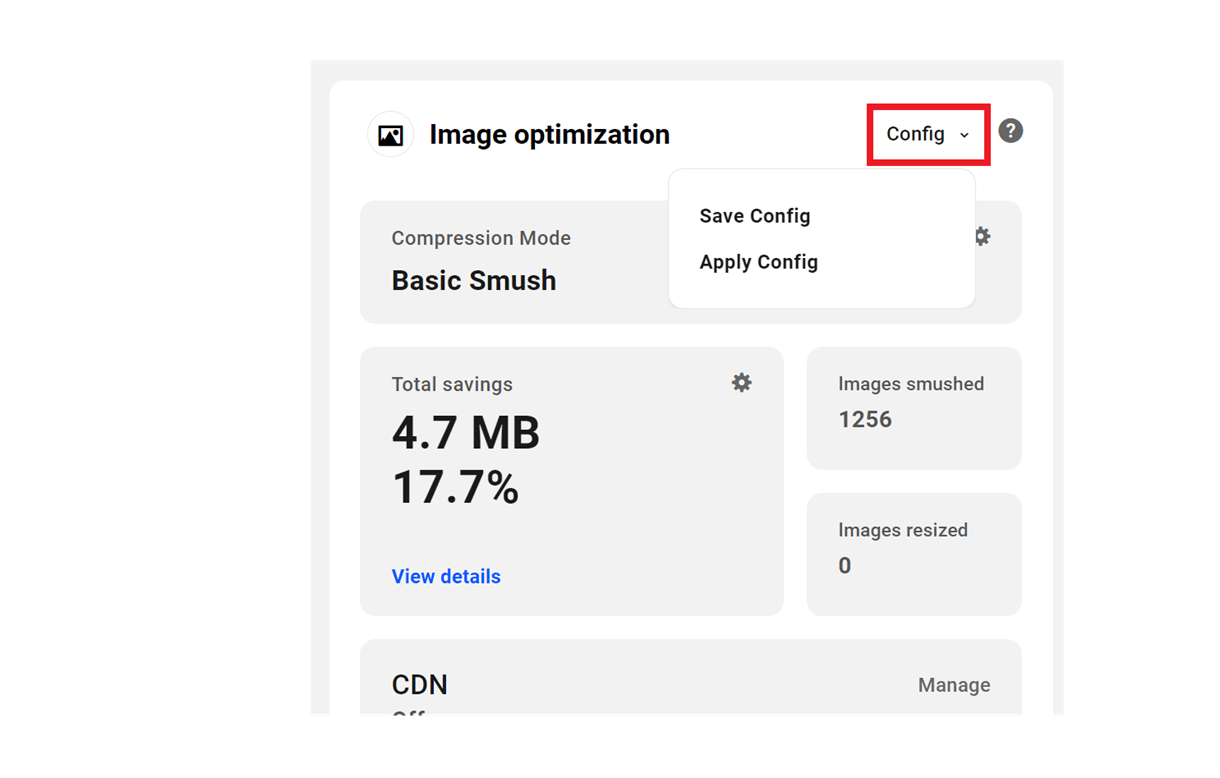Open the View details link
The height and width of the screenshot is (778, 1220).
click(x=446, y=577)
